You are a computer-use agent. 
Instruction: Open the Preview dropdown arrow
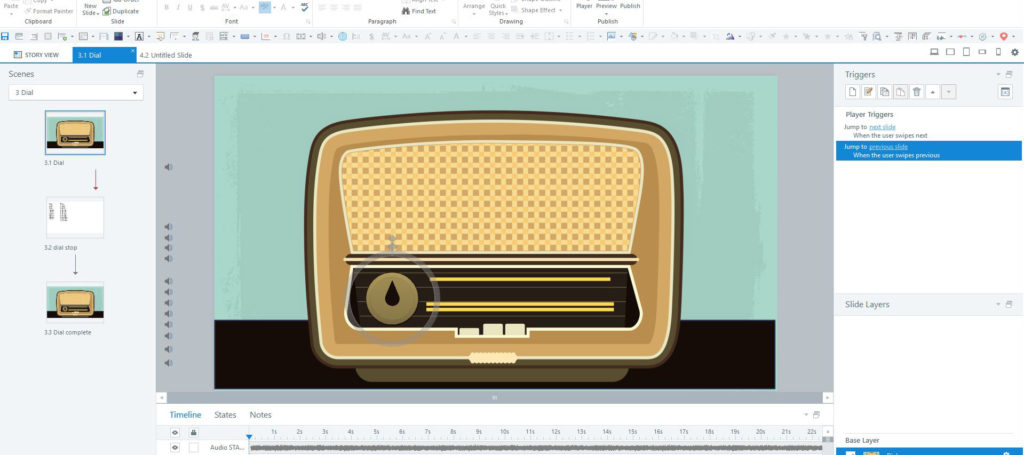point(606,14)
